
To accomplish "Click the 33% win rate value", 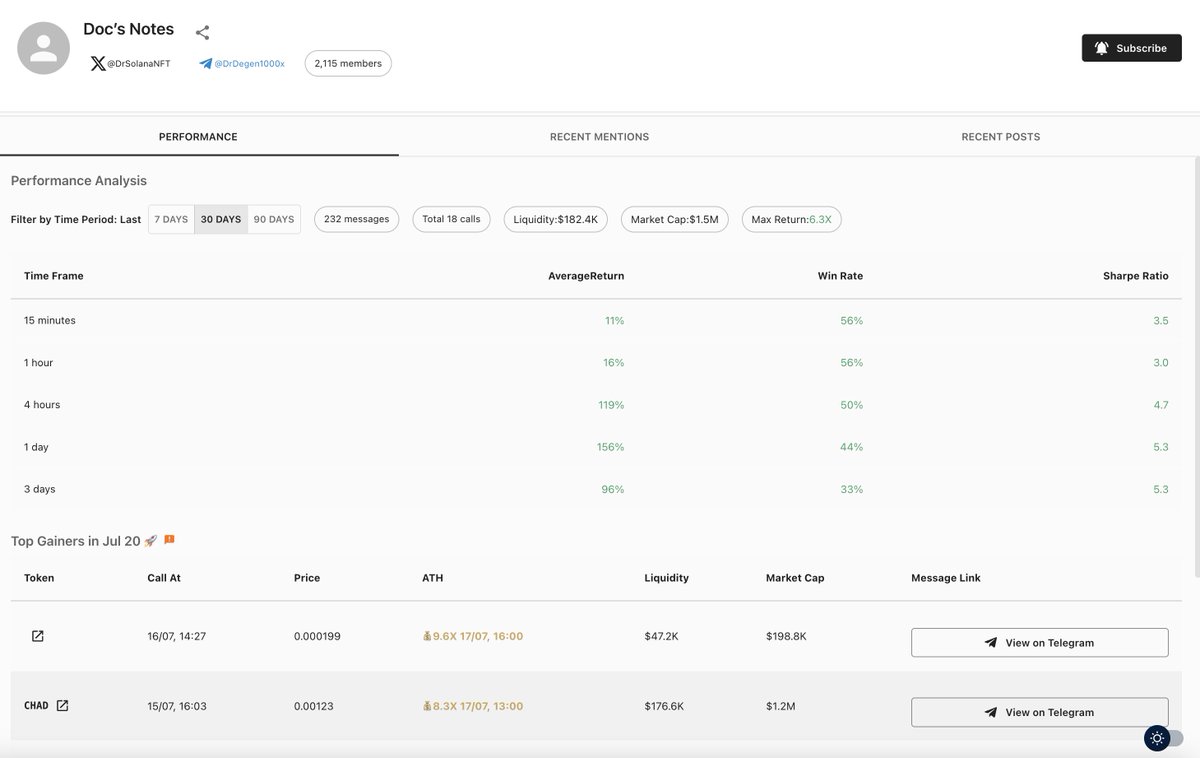I will click(852, 489).
